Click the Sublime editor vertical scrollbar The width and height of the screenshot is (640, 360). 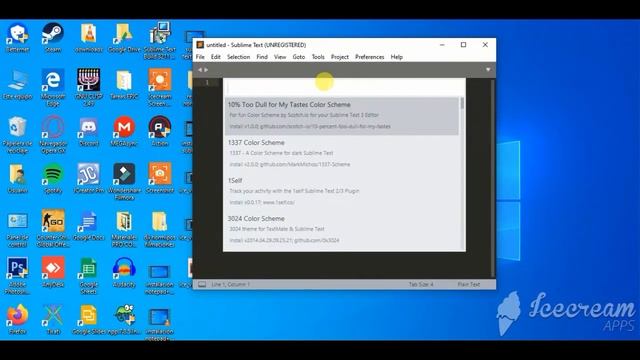[493, 178]
